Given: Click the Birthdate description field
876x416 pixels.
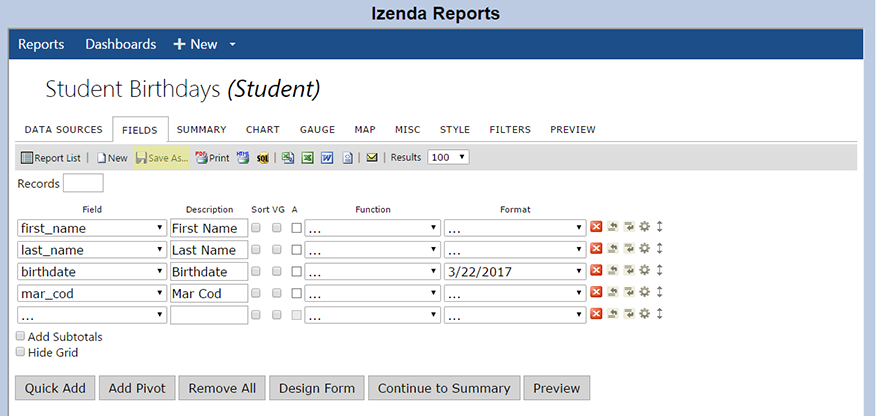Looking at the screenshot, I should tap(209, 271).
